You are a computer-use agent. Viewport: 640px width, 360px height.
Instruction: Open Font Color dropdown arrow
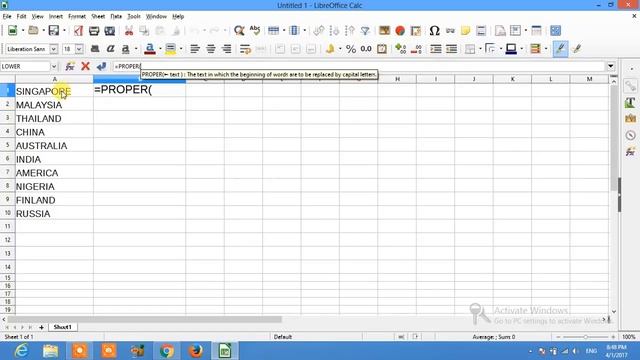pyautogui.click(x=160, y=49)
